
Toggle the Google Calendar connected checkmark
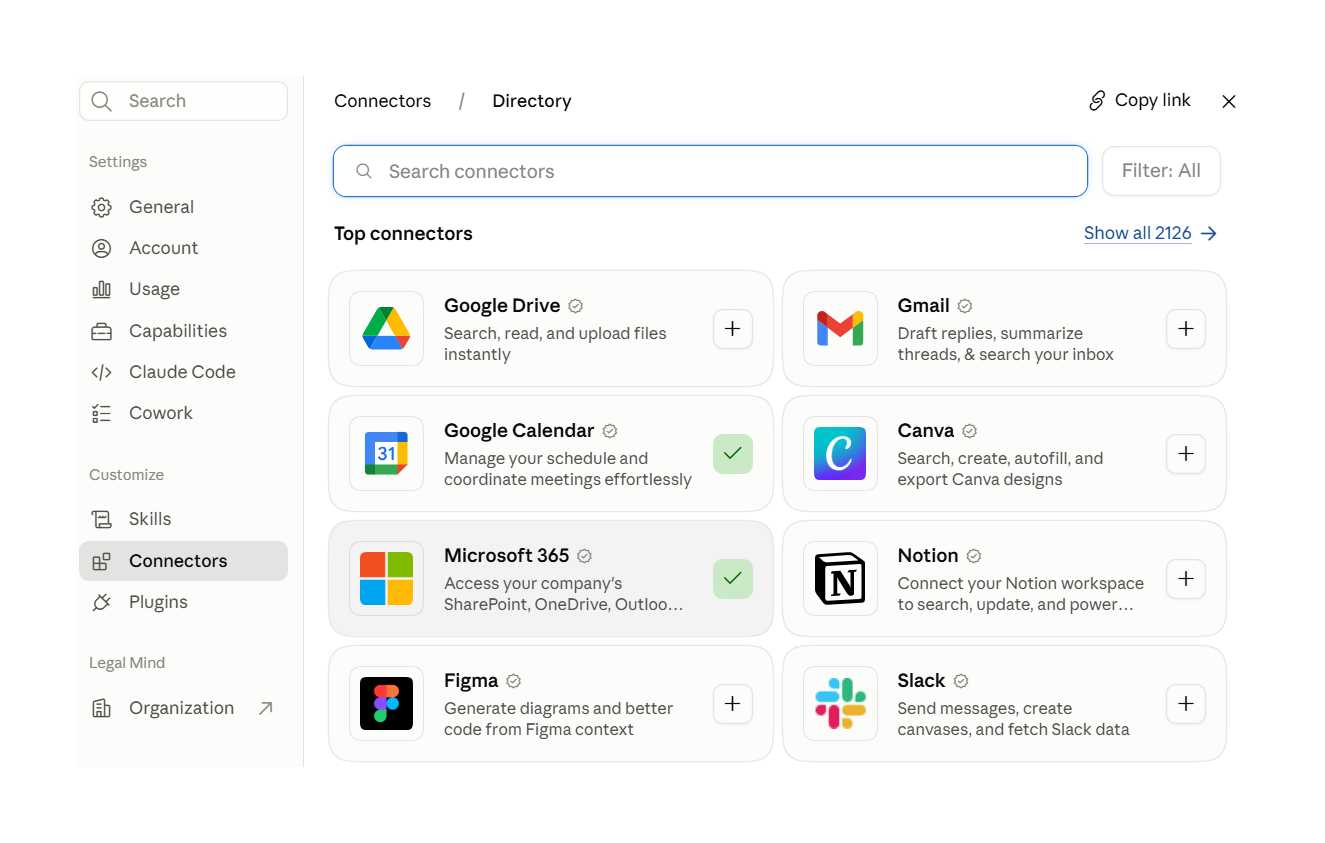(x=733, y=454)
